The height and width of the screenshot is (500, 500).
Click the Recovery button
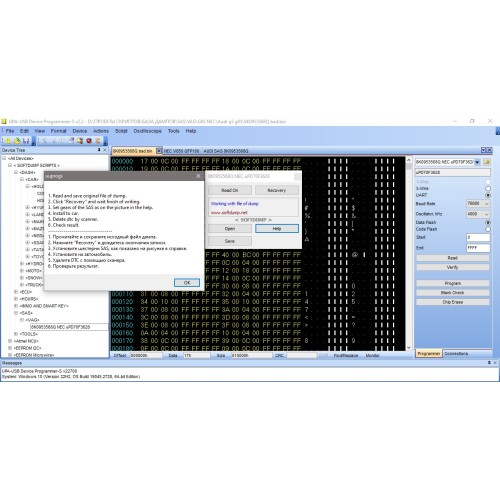pyautogui.click(x=277, y=190)
